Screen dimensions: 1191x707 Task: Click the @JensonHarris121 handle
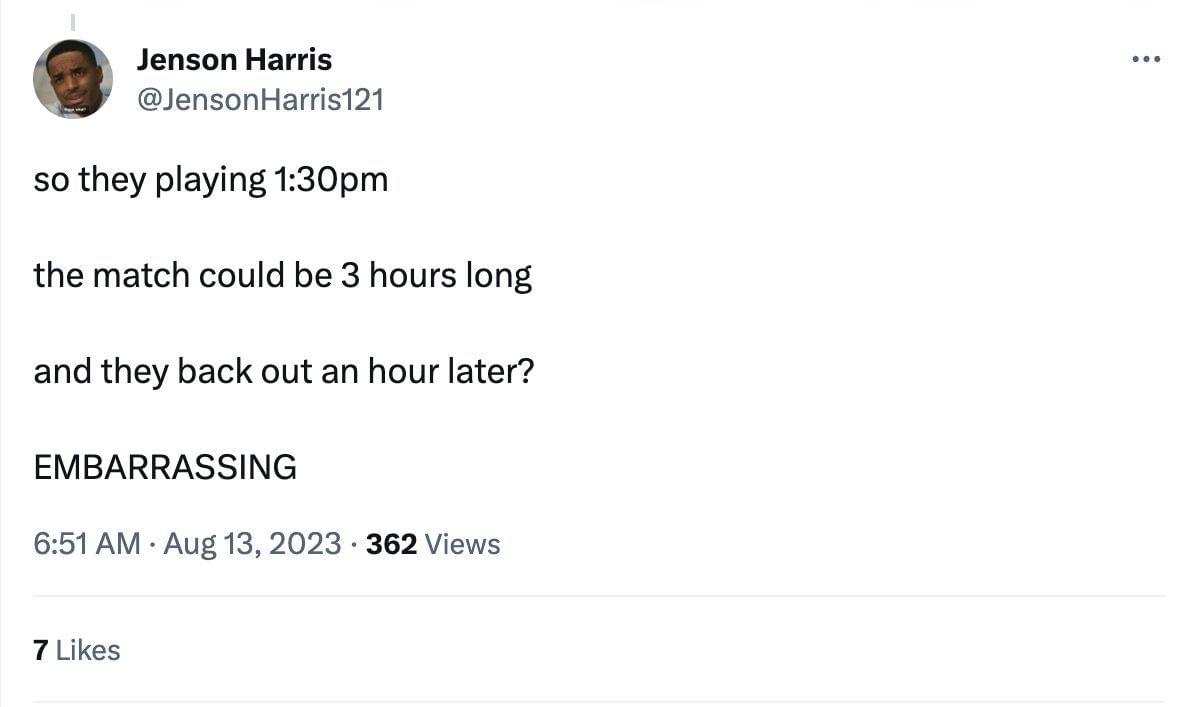click(x=260, y=99)
